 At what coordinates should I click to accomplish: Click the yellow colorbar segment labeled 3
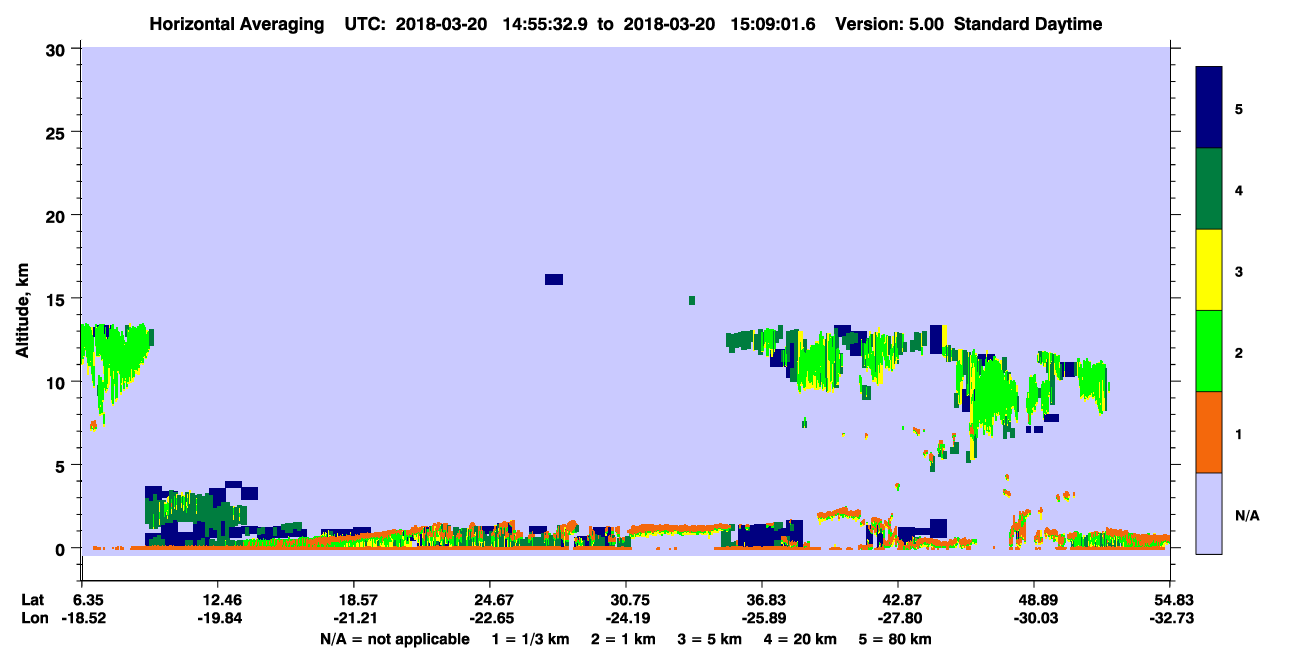1209,270
